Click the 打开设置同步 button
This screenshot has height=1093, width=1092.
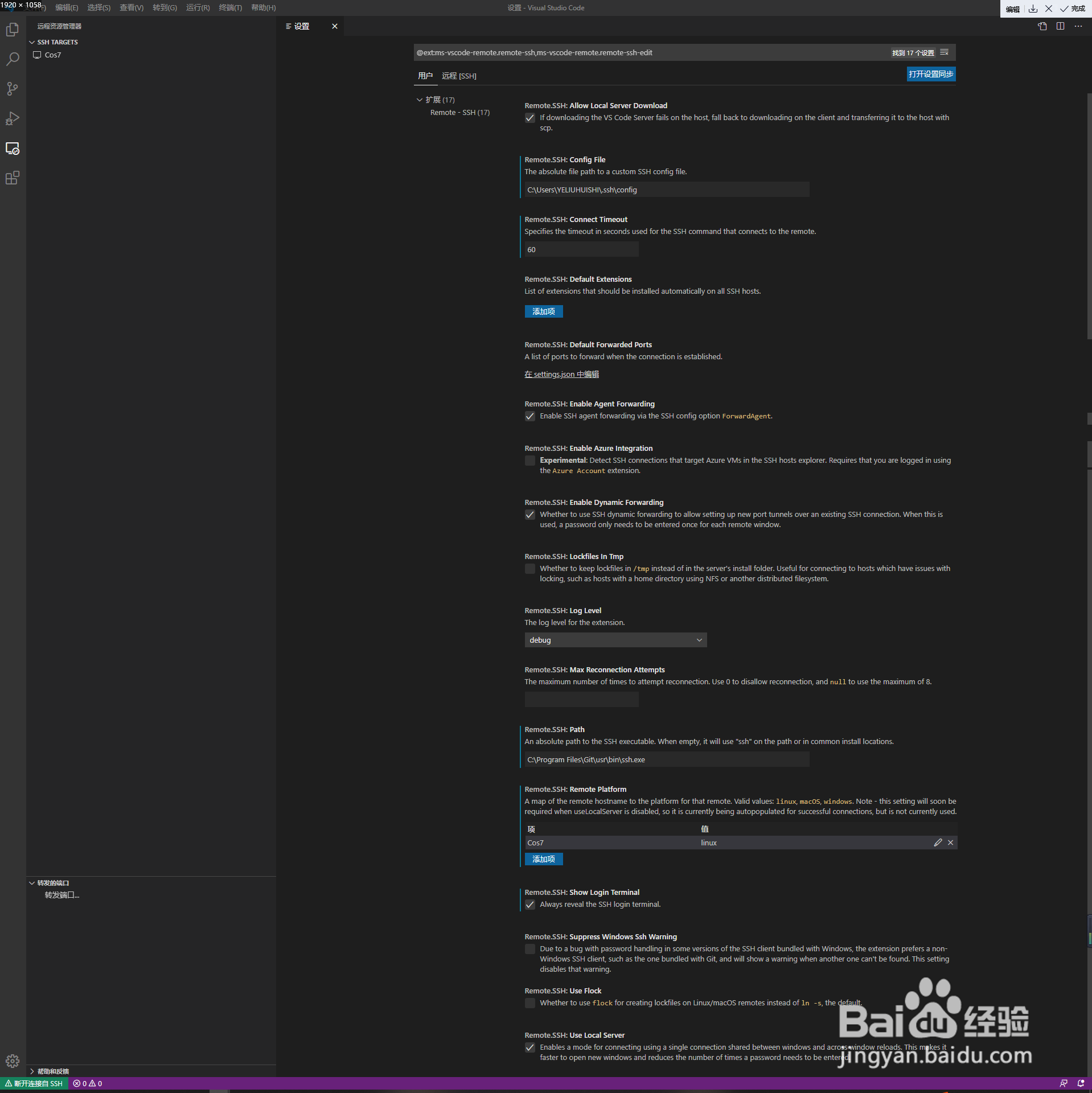coord(931,74)
